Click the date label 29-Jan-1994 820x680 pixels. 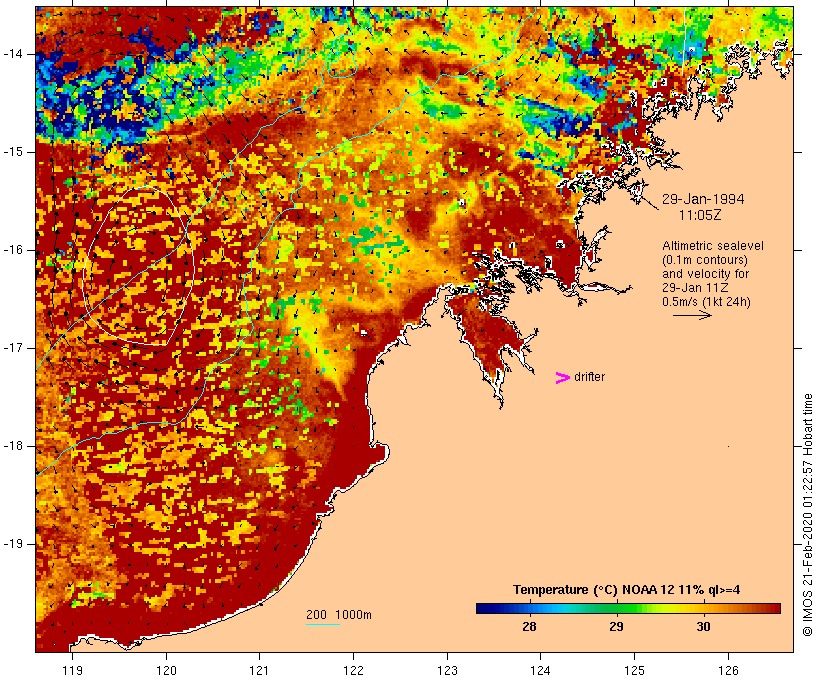tap(703, 199)
